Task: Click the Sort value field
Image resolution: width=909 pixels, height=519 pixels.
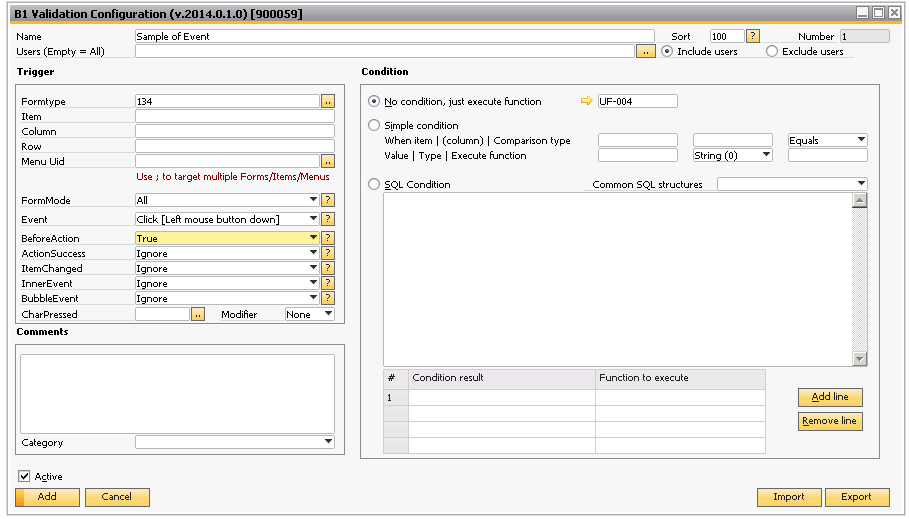Action: coord(727,36)
